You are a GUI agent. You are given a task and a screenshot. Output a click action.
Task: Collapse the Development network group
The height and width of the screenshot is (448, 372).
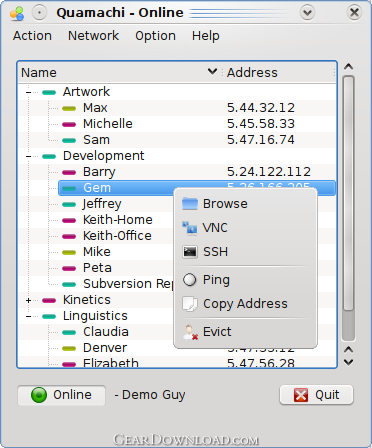pyautogui.click(x=29, y=156)
